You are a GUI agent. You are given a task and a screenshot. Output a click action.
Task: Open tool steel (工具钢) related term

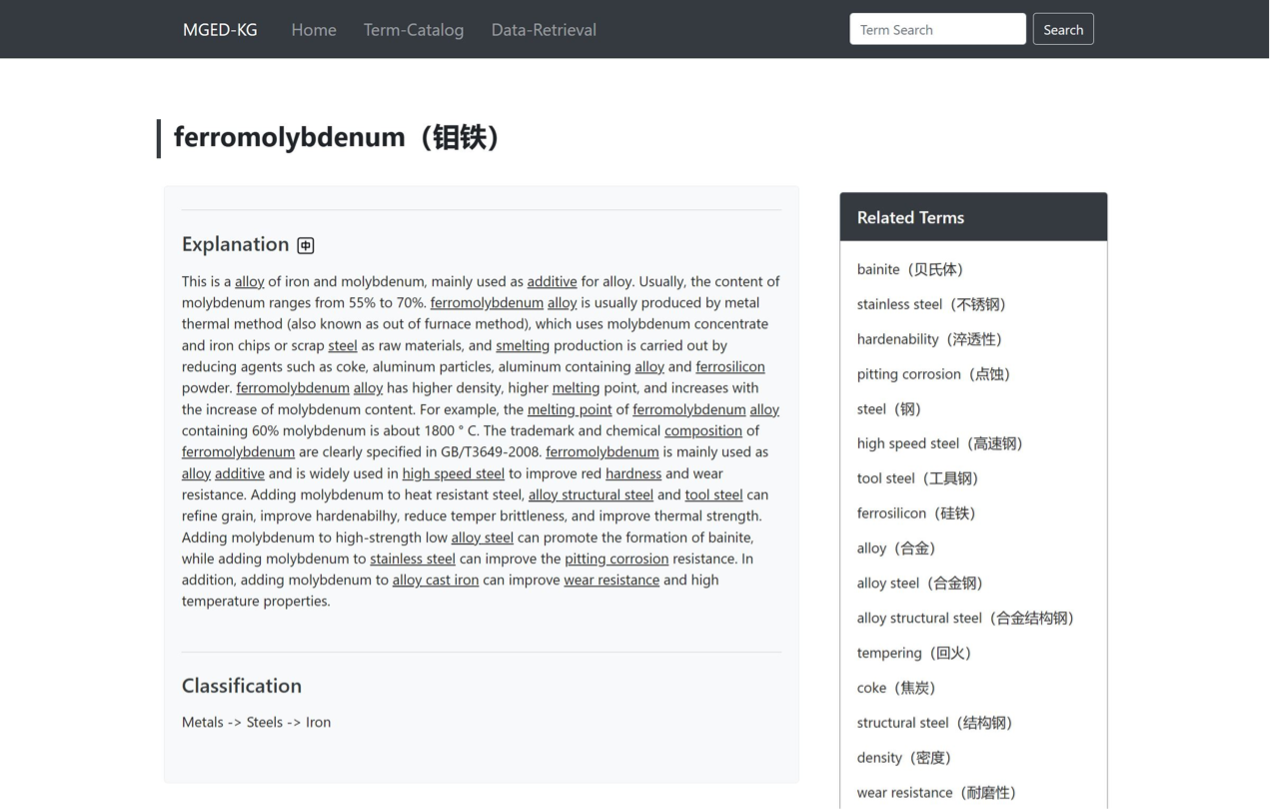tap(916, 478)
